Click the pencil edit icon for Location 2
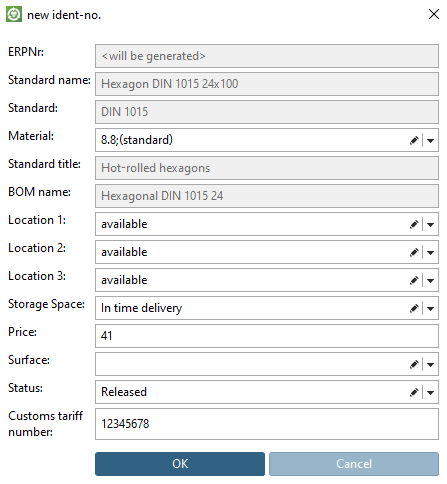The height and width of the screenshot is (484, 447). (414, 252)
